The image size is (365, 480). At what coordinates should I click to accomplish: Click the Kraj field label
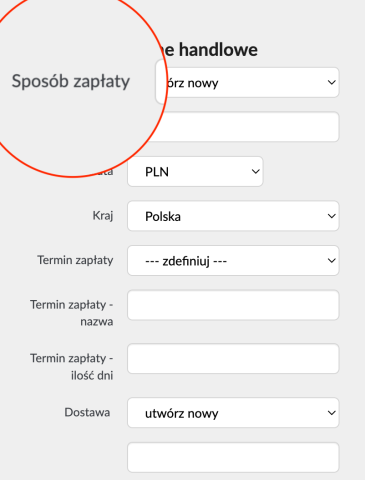click(x=103, y=216)
